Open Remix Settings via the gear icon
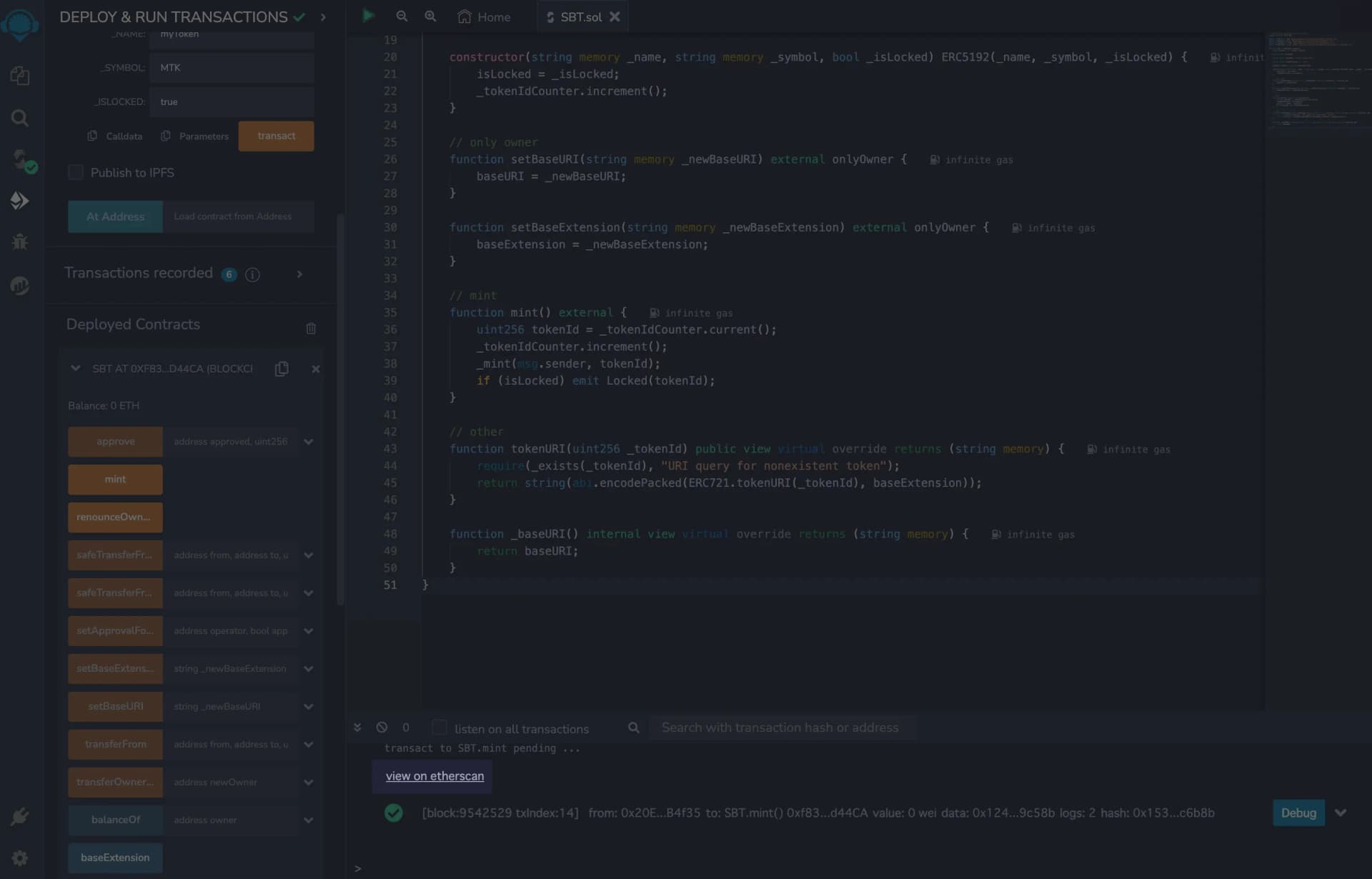1372x879 pixels. pyautogui.click(x=20, y=858)
